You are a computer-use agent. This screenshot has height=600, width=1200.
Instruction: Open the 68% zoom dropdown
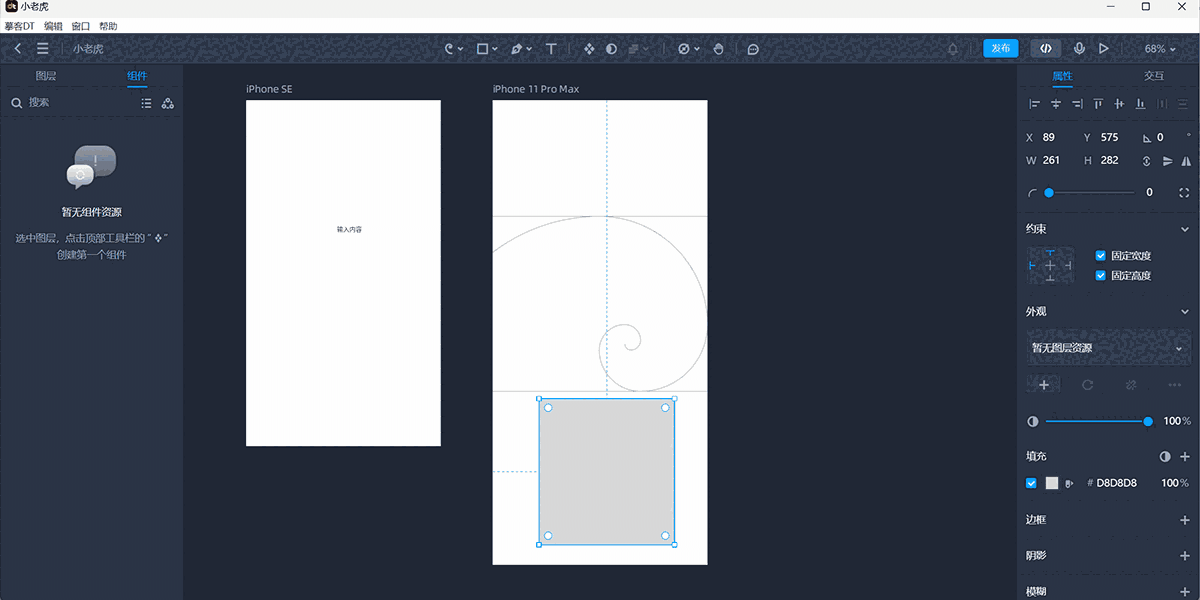click(1161, 48)
